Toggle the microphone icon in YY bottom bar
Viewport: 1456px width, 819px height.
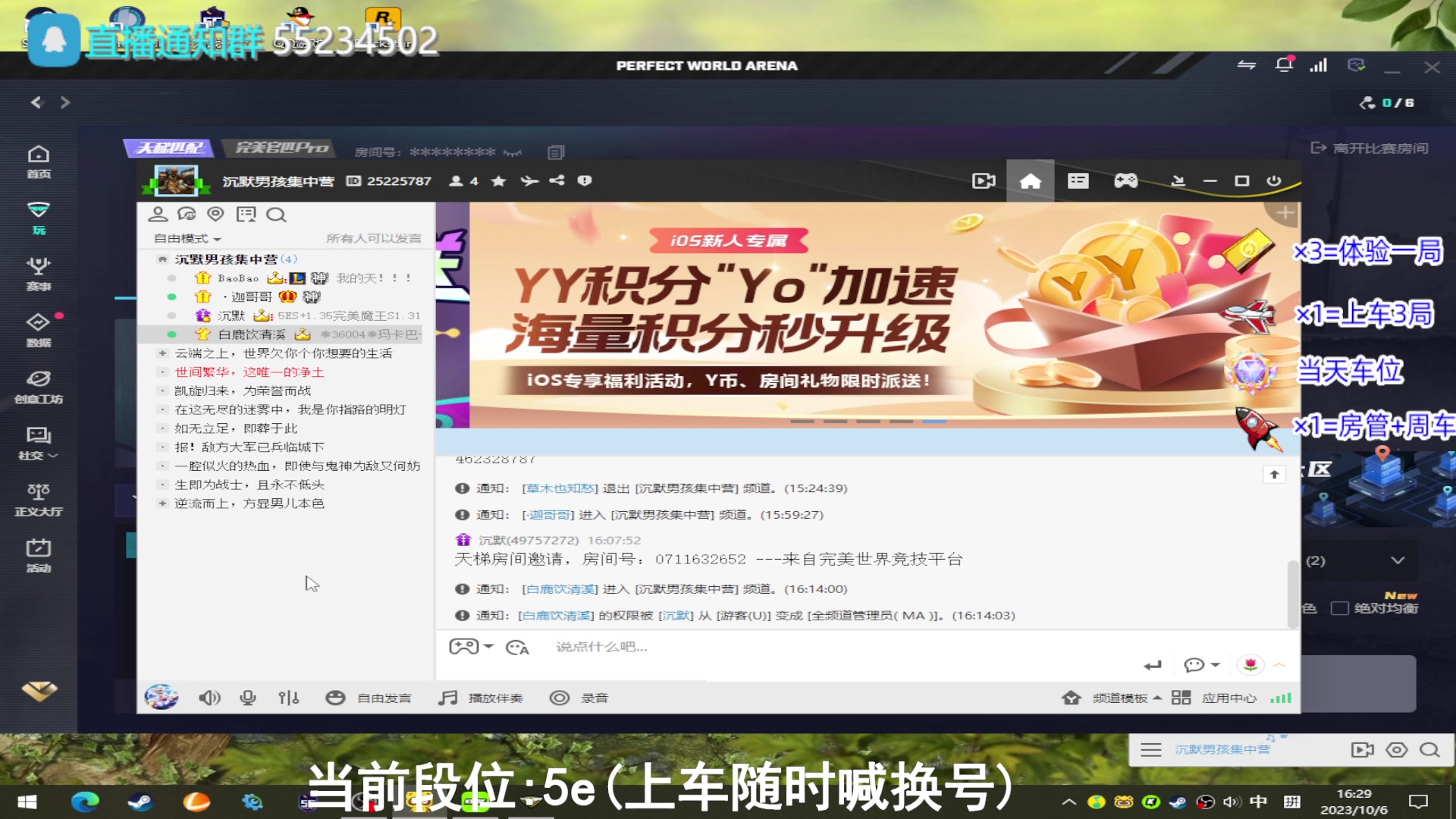pyautogui.click(x=247, y=698)
